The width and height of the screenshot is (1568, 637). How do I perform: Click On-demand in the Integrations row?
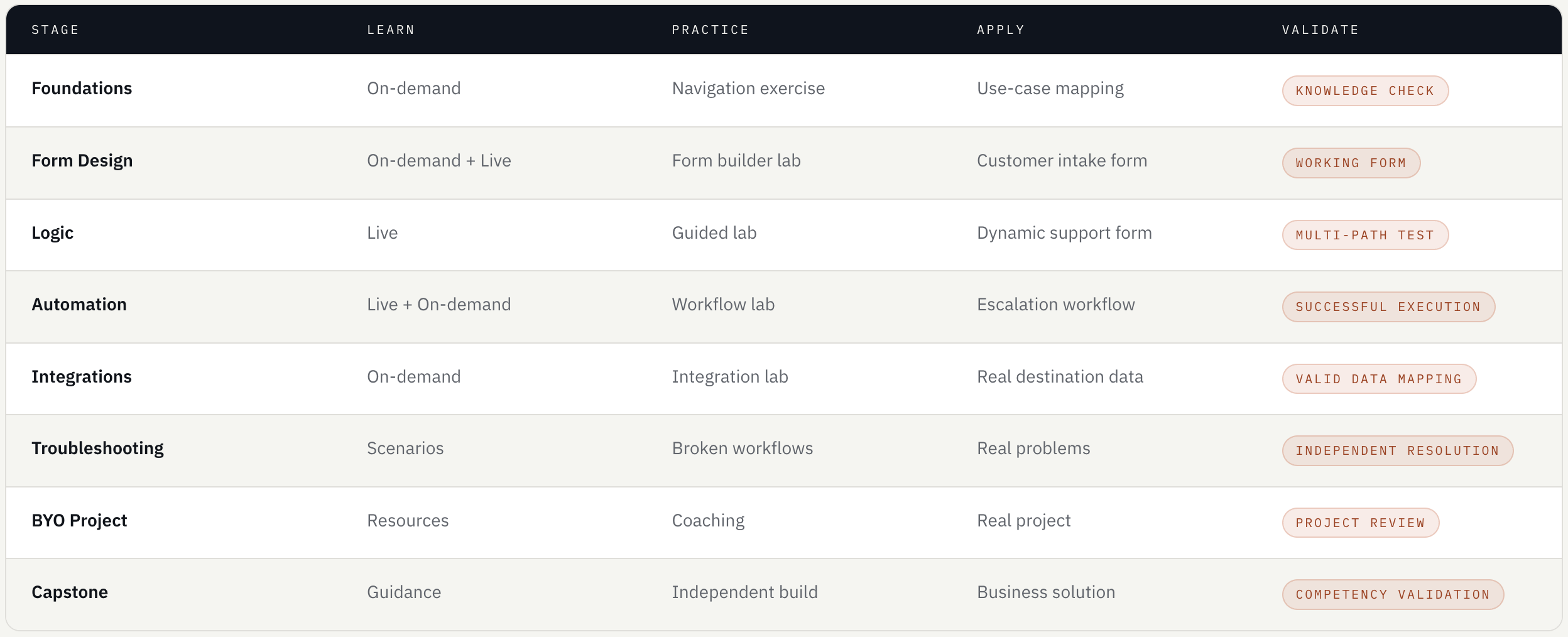414,377
